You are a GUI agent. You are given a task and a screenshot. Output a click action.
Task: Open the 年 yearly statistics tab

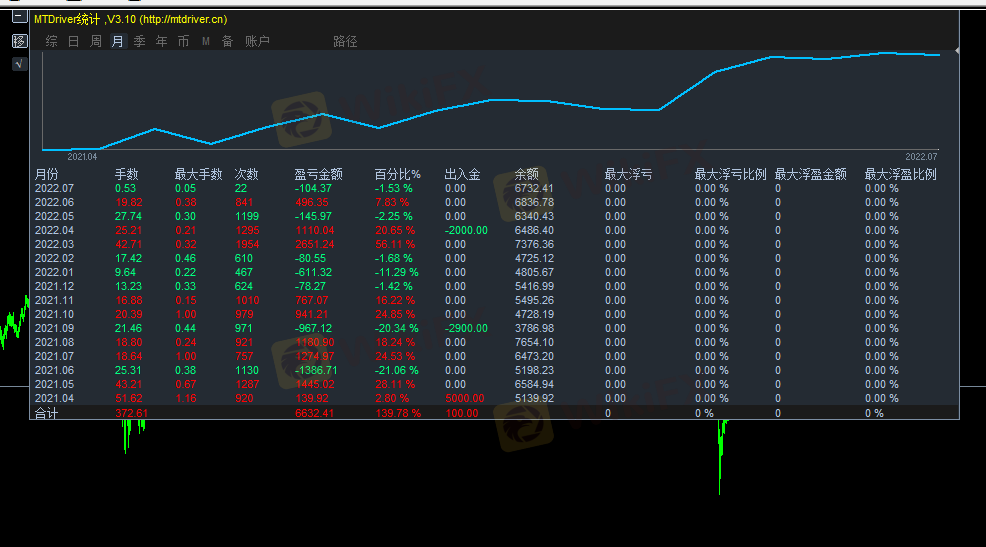coord(162,41)
